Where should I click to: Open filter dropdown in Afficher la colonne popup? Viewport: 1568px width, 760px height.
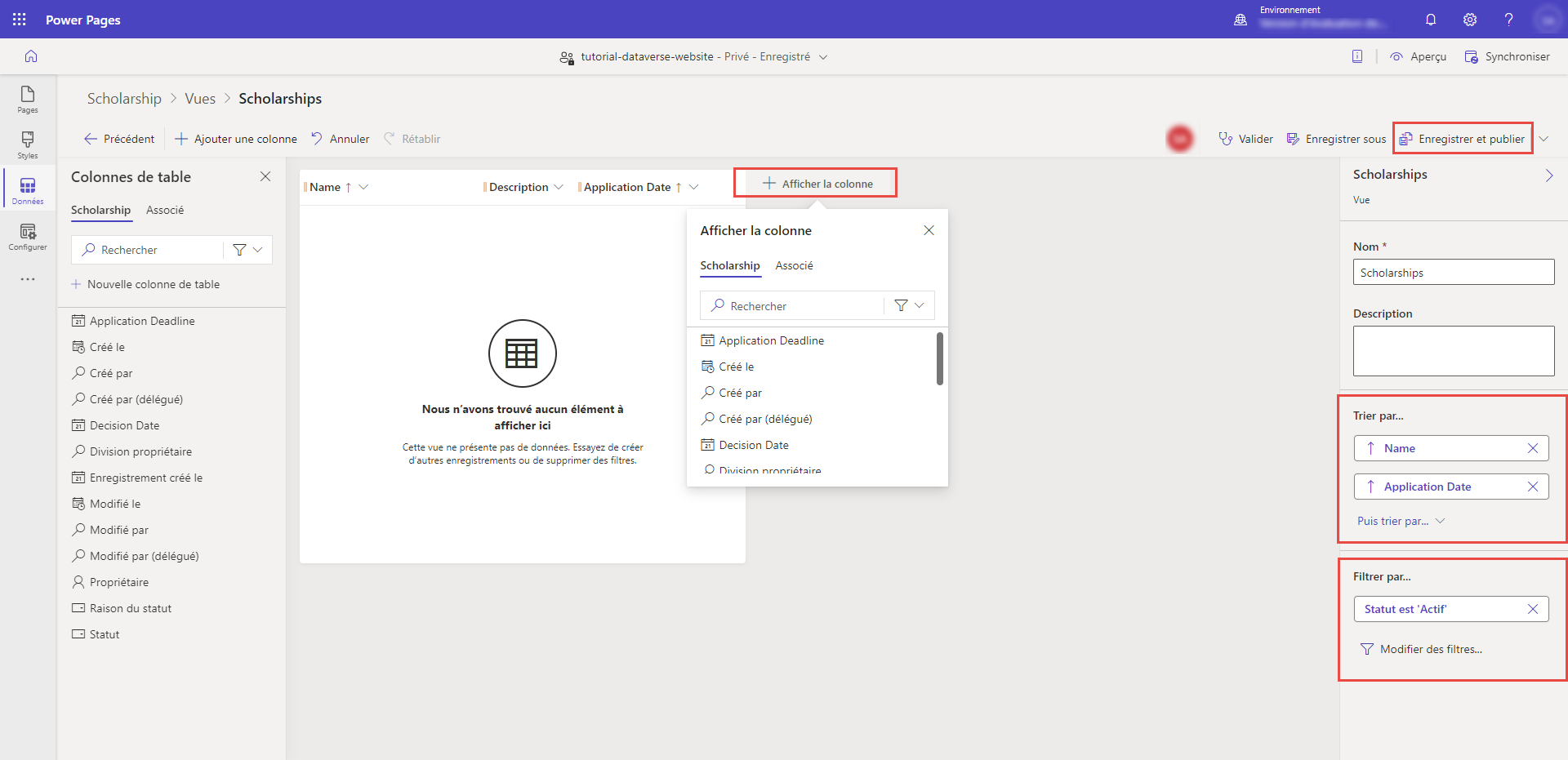click(x=909, y=305)
